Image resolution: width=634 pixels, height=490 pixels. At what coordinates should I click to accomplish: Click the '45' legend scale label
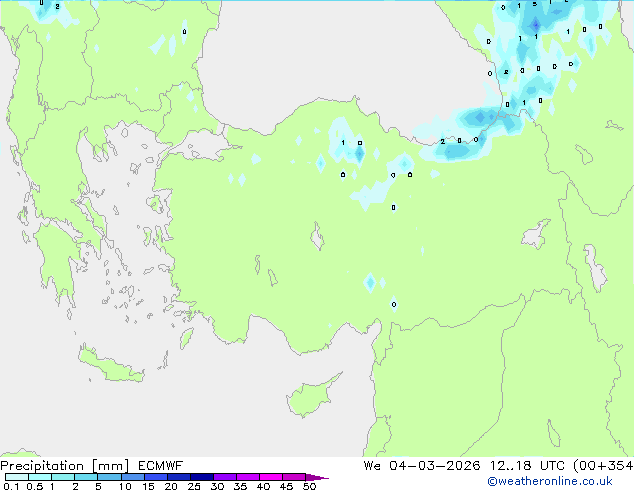(x=286, y=486)
